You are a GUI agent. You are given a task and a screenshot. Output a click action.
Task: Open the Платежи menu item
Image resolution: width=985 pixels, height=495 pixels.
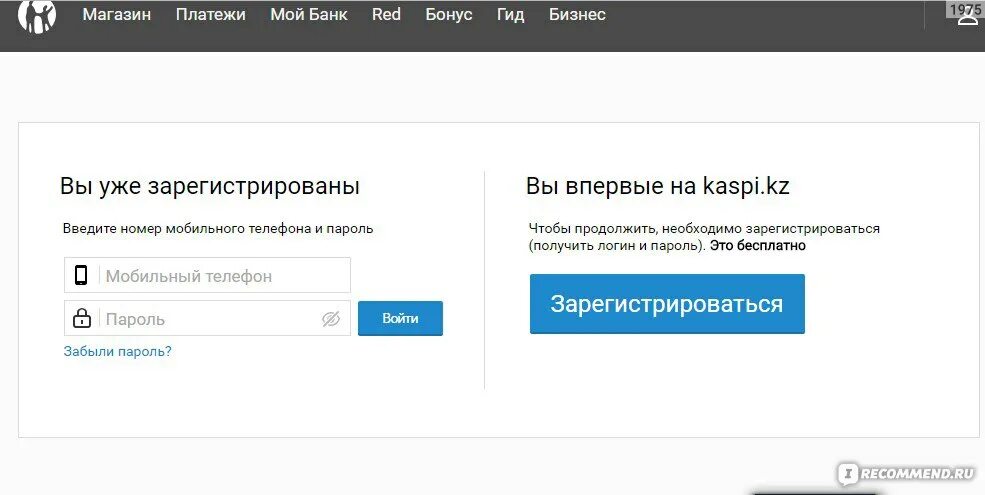[x=210, y=14]
